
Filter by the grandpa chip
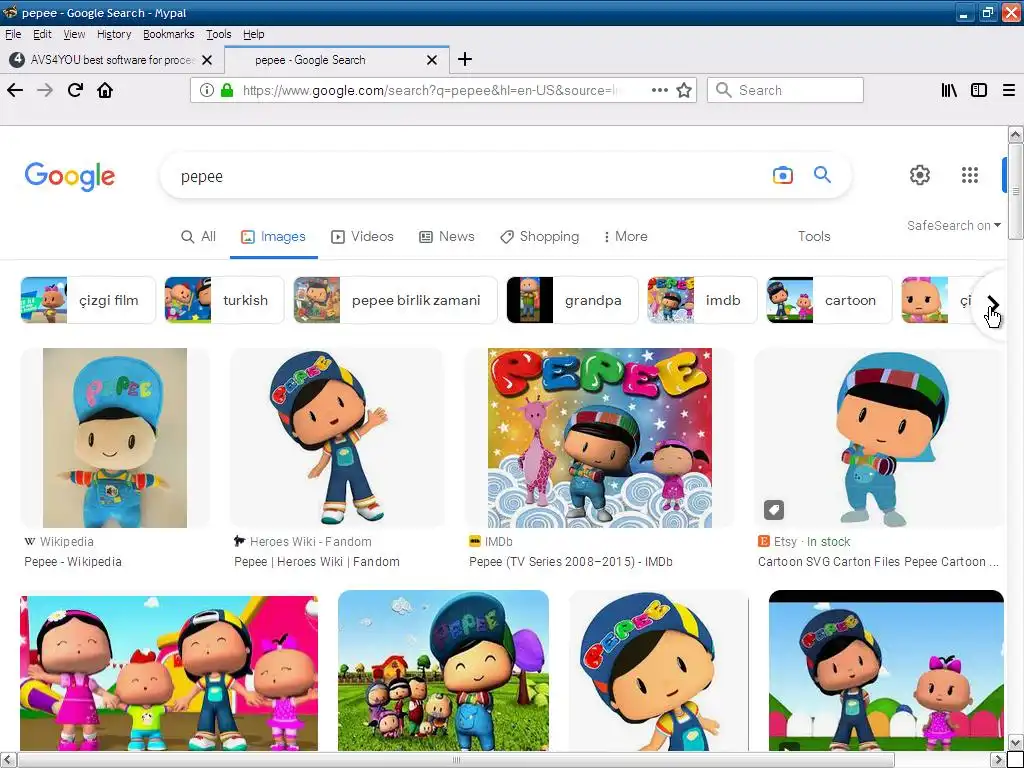click(x=572, y=300)
